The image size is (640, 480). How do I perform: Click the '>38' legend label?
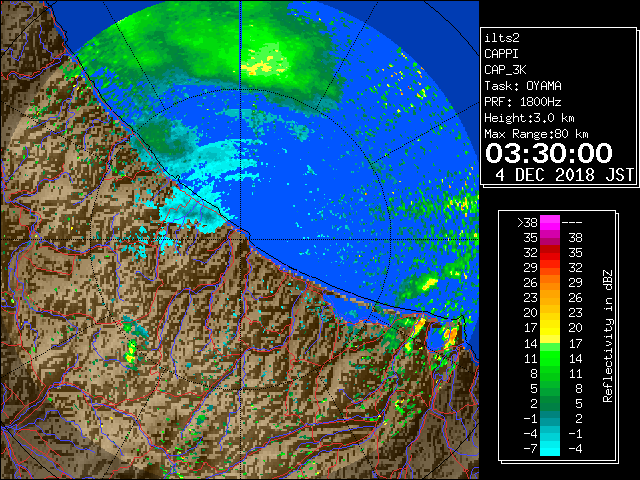(527, 223)
